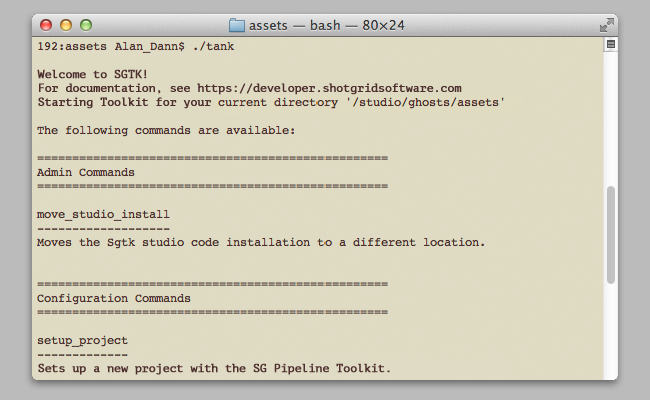Minimize the window with the yellow button

[x=66, y=25]
